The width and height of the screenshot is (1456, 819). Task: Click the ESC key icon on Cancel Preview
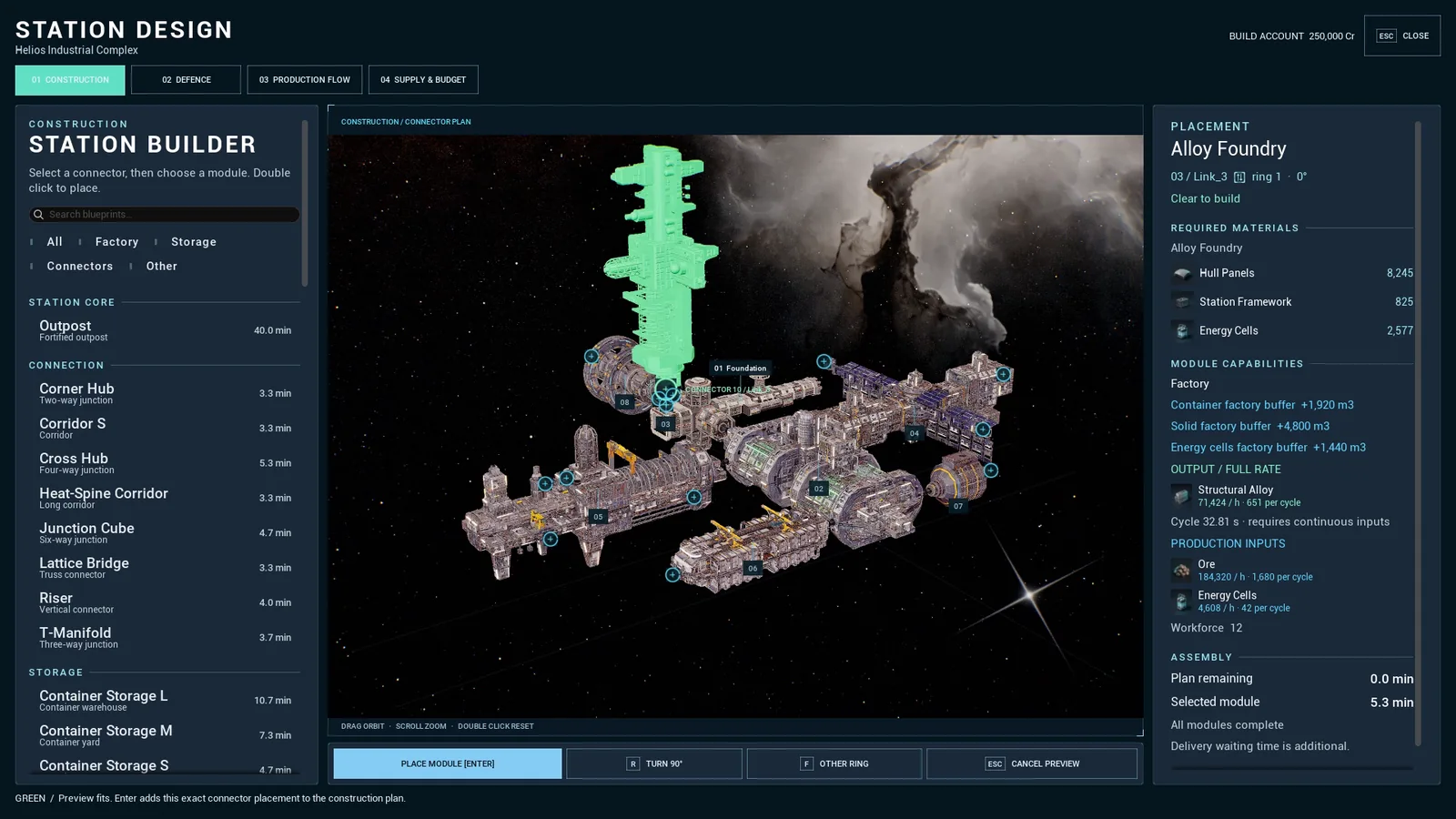(x=995, y=764)
